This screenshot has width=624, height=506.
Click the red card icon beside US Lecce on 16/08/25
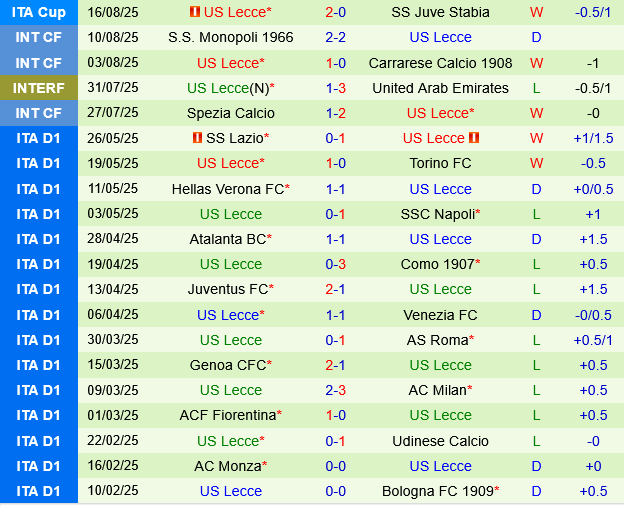click(195, 12)
